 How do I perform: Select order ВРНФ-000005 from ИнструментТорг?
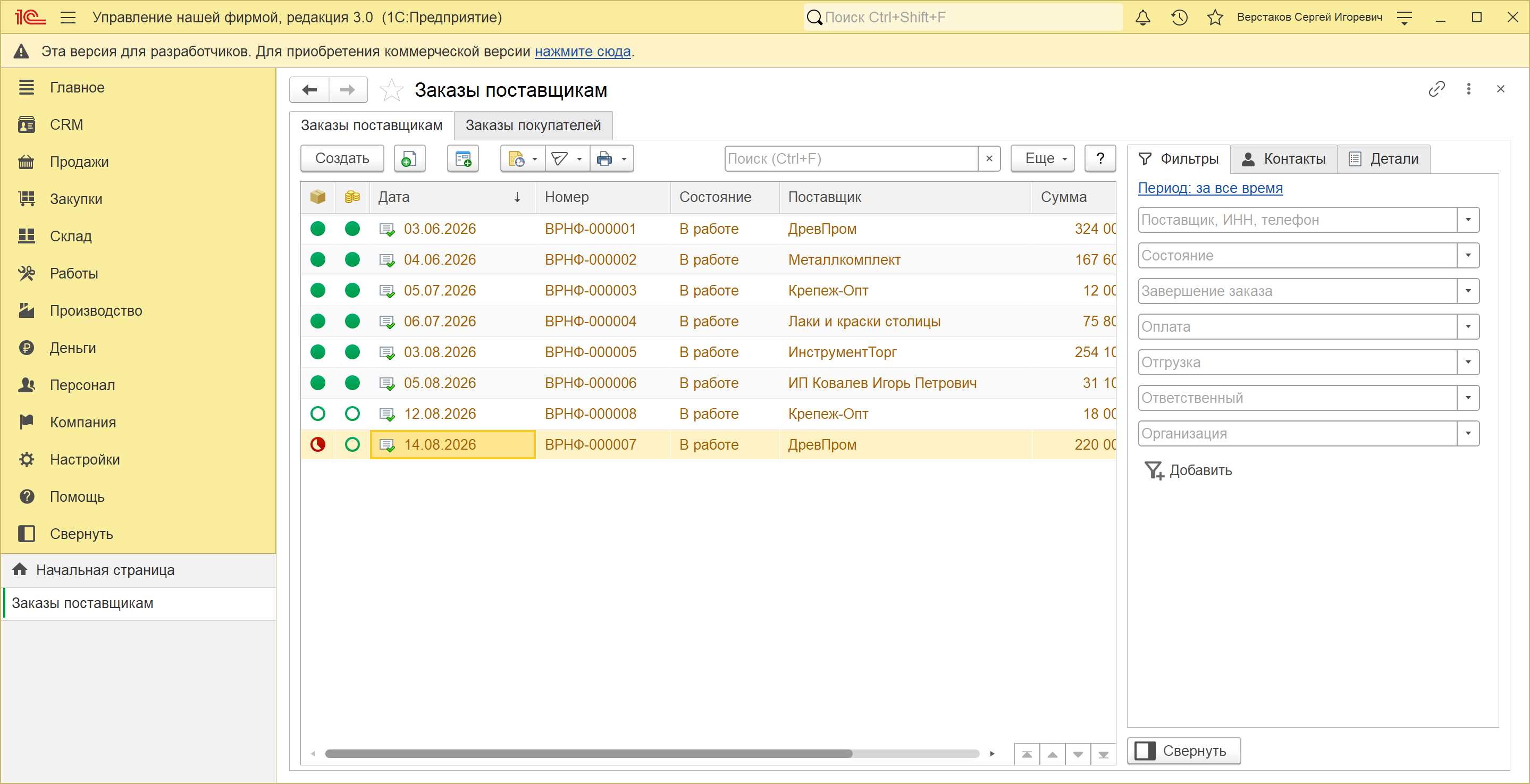point(708,352)
